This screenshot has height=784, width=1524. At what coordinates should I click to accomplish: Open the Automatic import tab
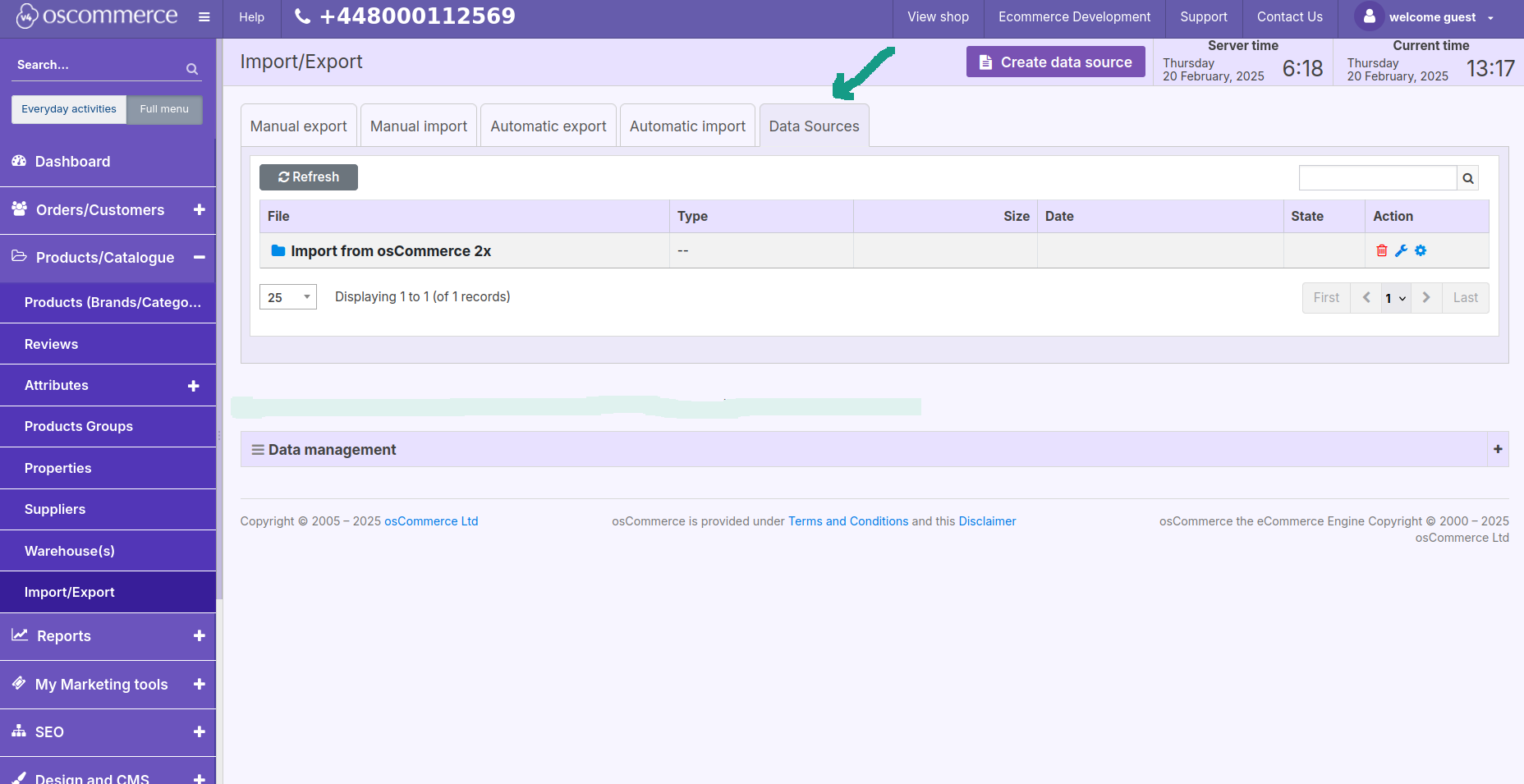(688, 126)
